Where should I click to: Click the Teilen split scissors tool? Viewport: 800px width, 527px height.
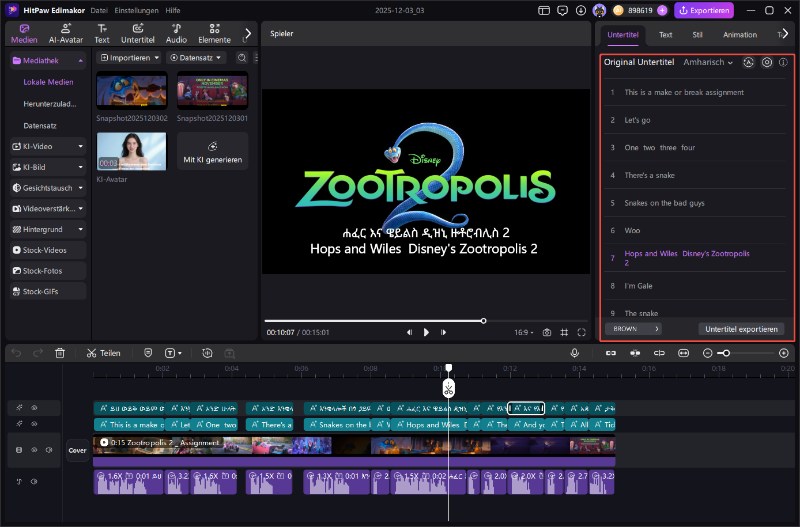click(103, 353)
